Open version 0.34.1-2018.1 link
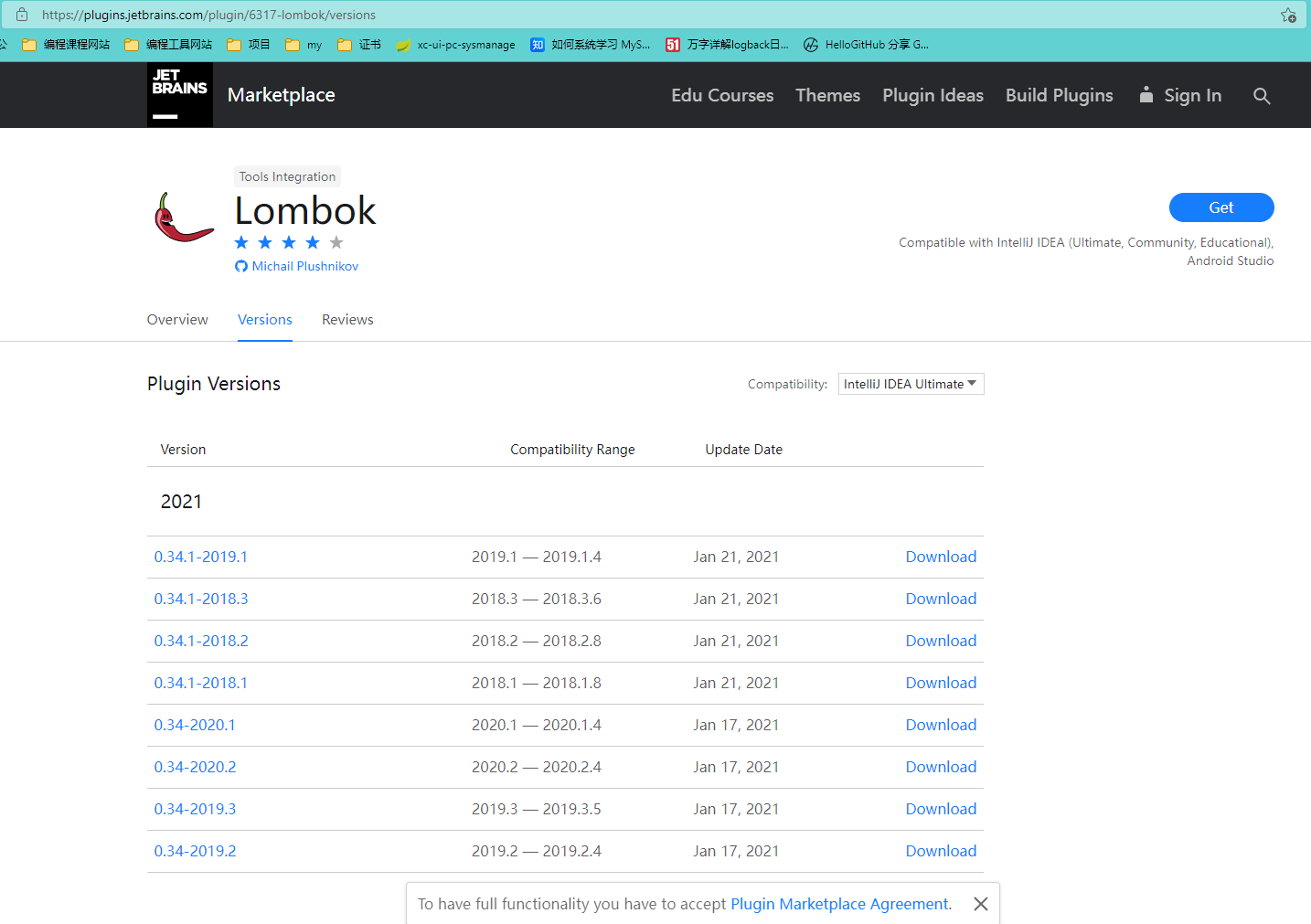 [x=201, y=683]
